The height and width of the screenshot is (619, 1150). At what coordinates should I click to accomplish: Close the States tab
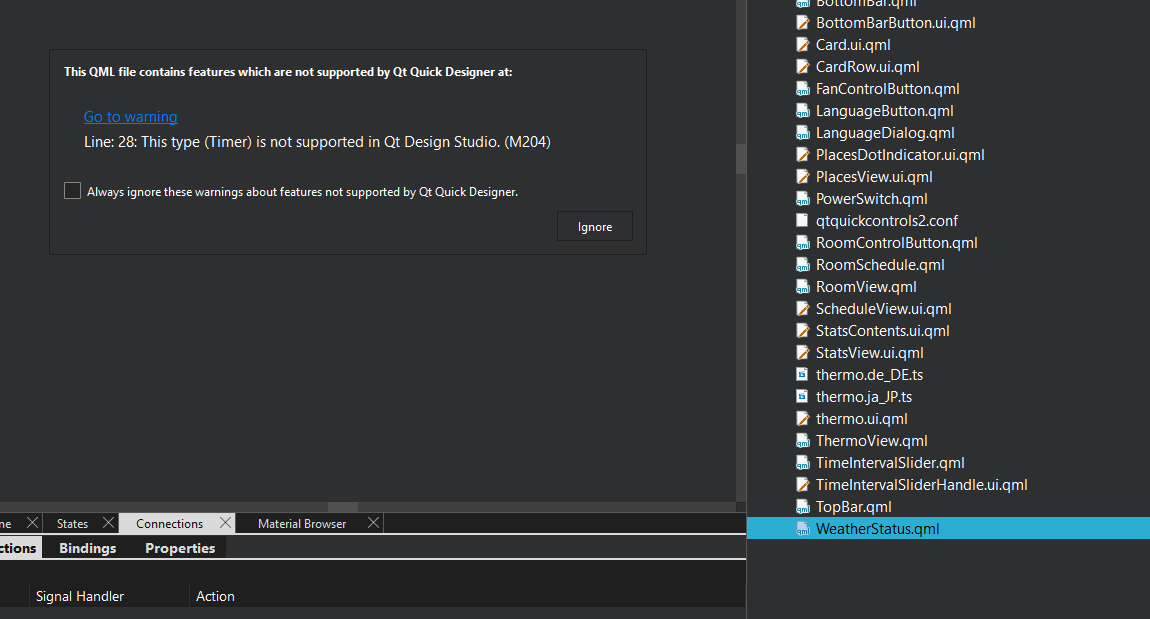click(108, 523)
